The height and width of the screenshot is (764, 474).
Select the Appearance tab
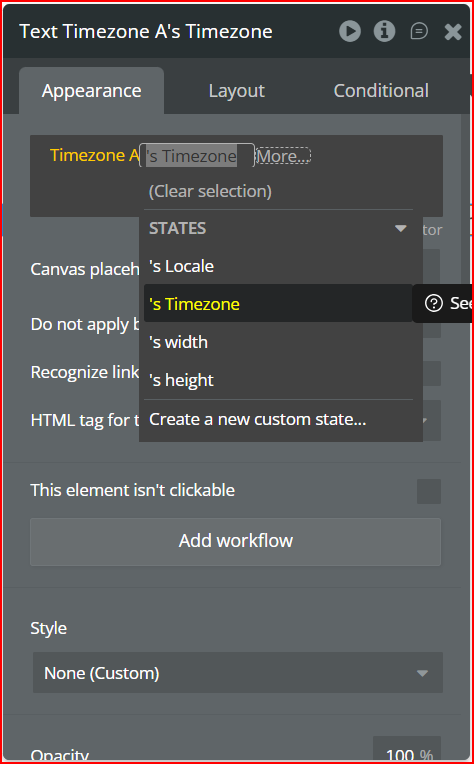(92, 91)
